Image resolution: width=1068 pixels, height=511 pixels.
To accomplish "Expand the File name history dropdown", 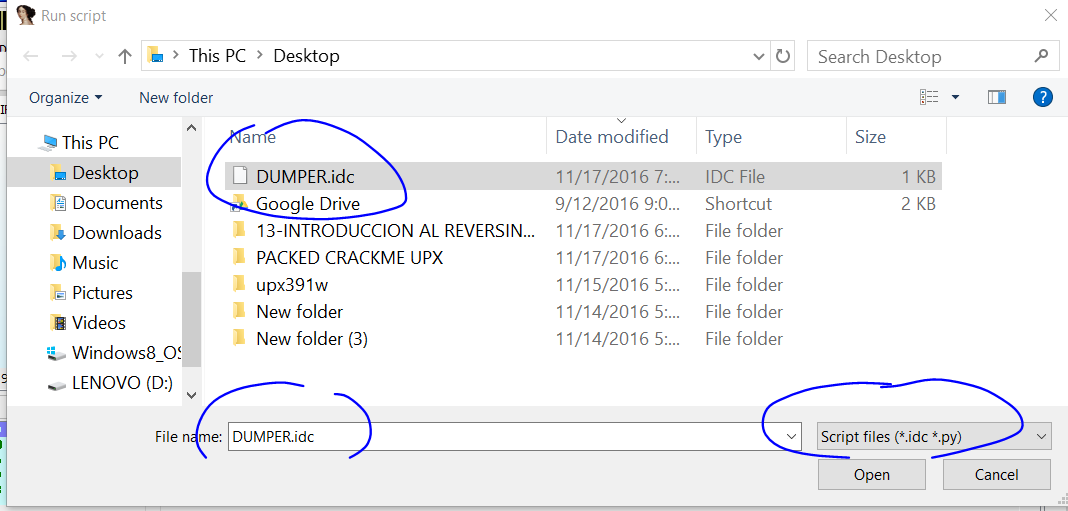I will click(793, 436).
